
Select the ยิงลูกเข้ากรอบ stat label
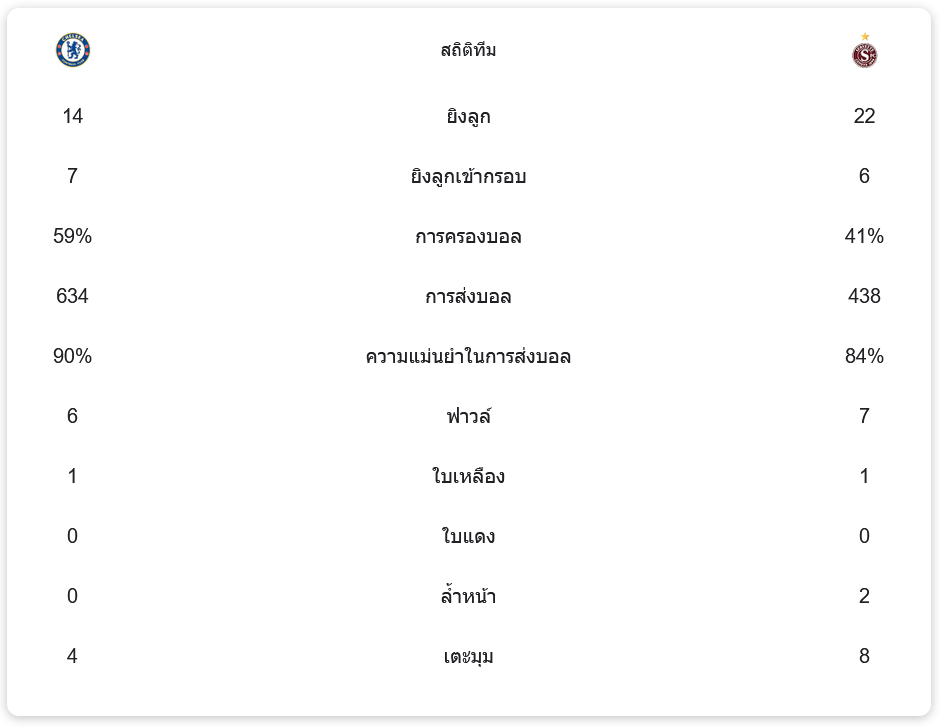(468, 177)
